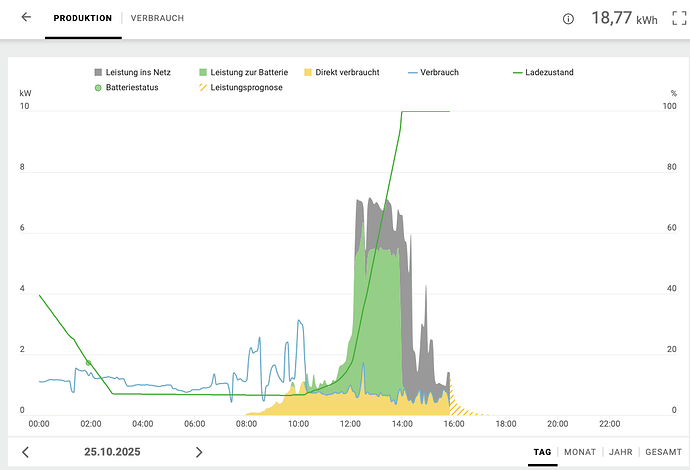Switch to the Produktion tab

(x=83, y=18)
